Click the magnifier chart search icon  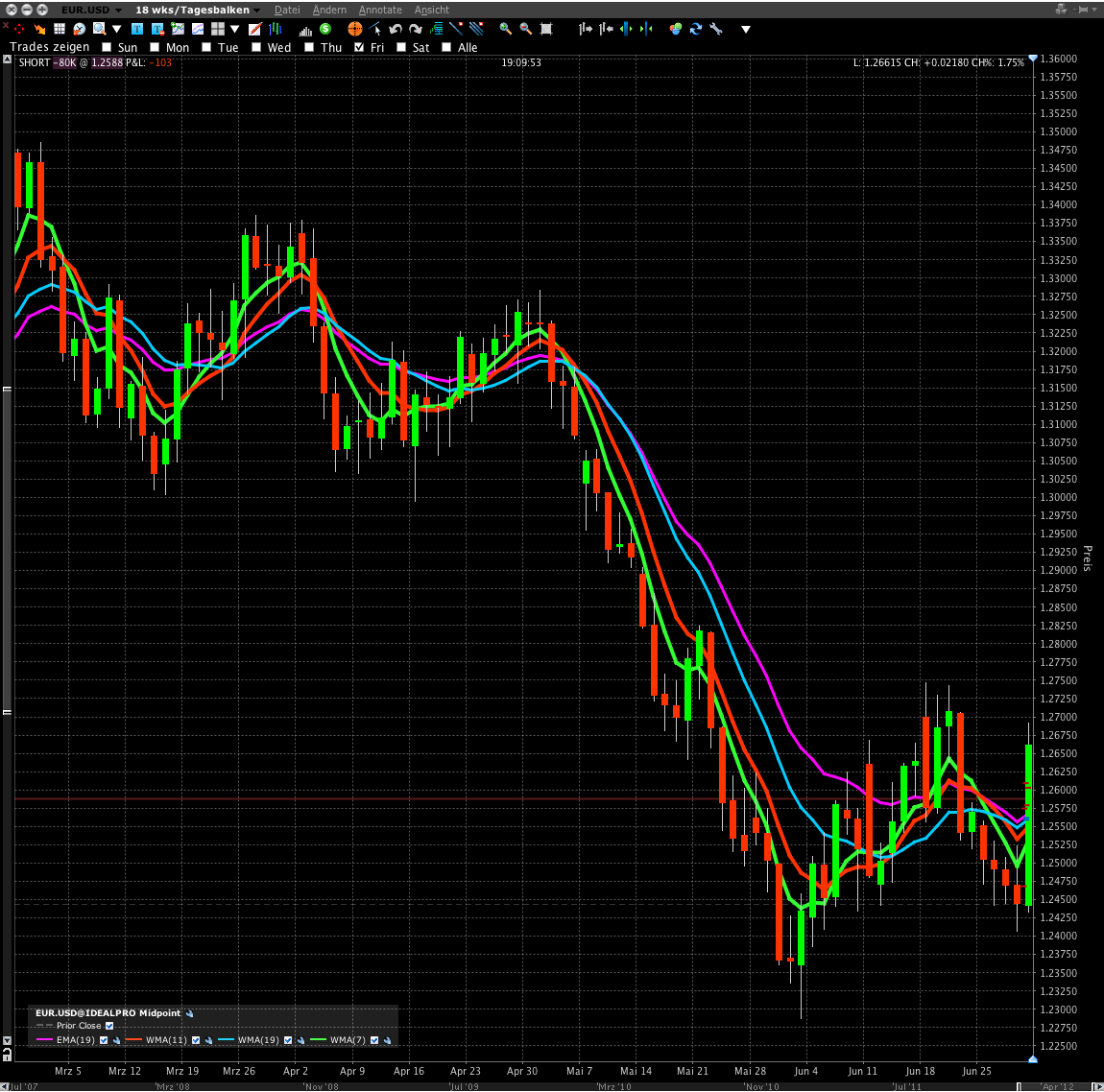pyautogui.click(x=99, y=29)
